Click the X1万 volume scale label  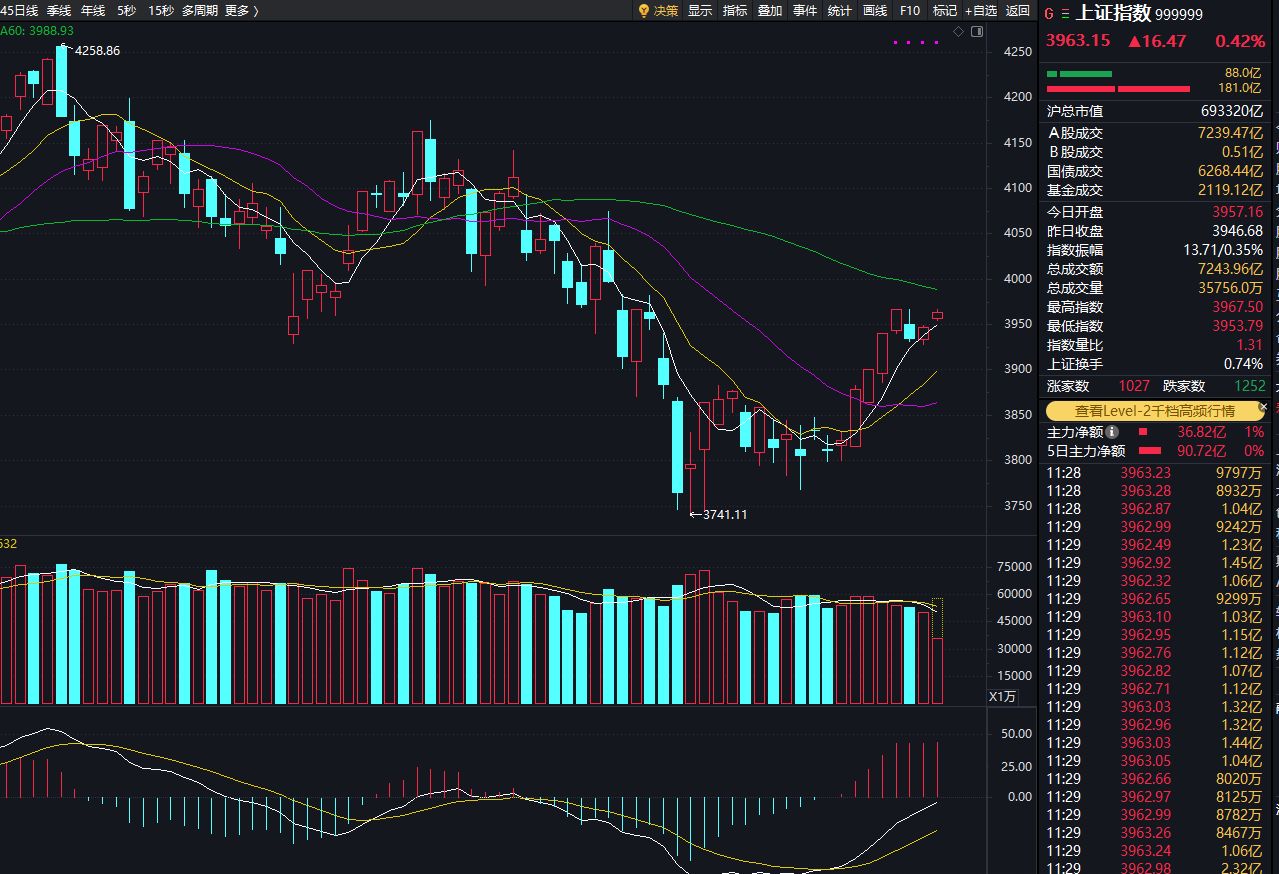tap(1002, 696)
